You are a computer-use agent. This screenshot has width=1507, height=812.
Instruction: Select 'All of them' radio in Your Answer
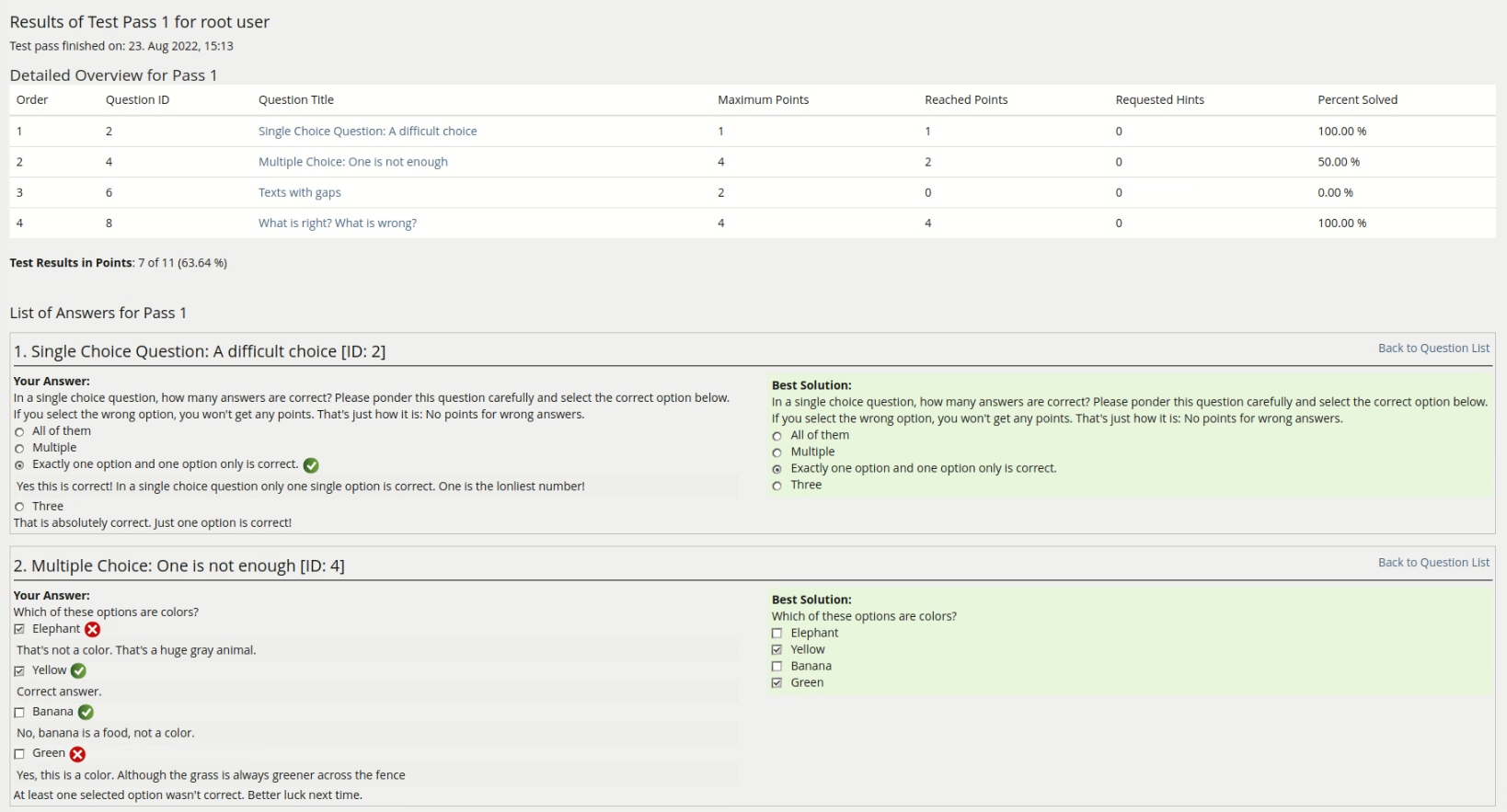(x=19, y=432)
